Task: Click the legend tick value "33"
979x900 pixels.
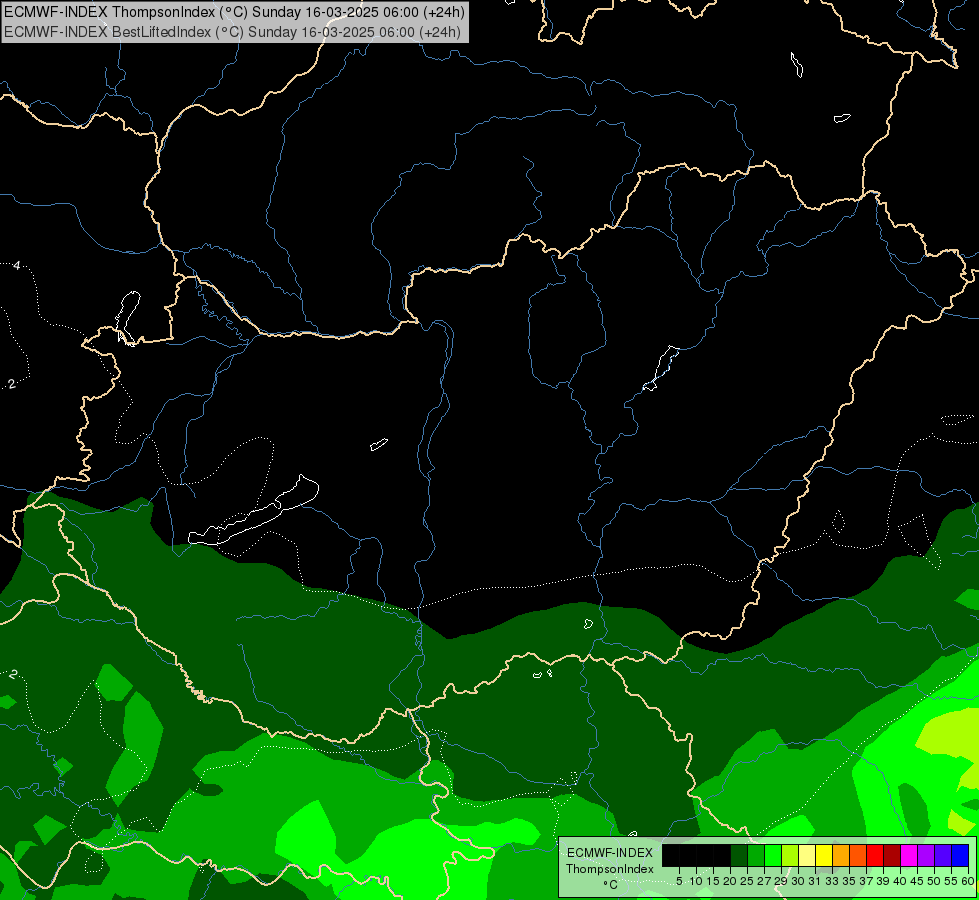Action: [x=832, y=881]
